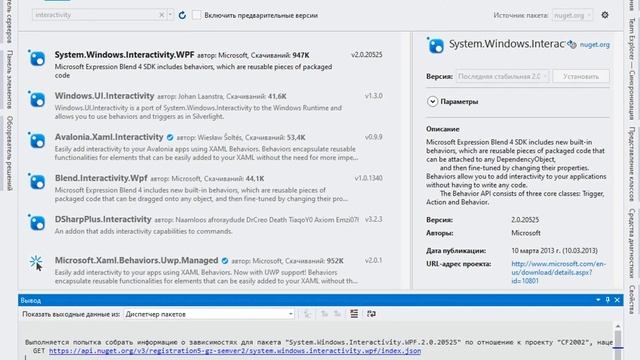The height and width of the screenshot is (360, 640).
Task: Click the Вывод output panel title
Action: (x=31, y=300)
